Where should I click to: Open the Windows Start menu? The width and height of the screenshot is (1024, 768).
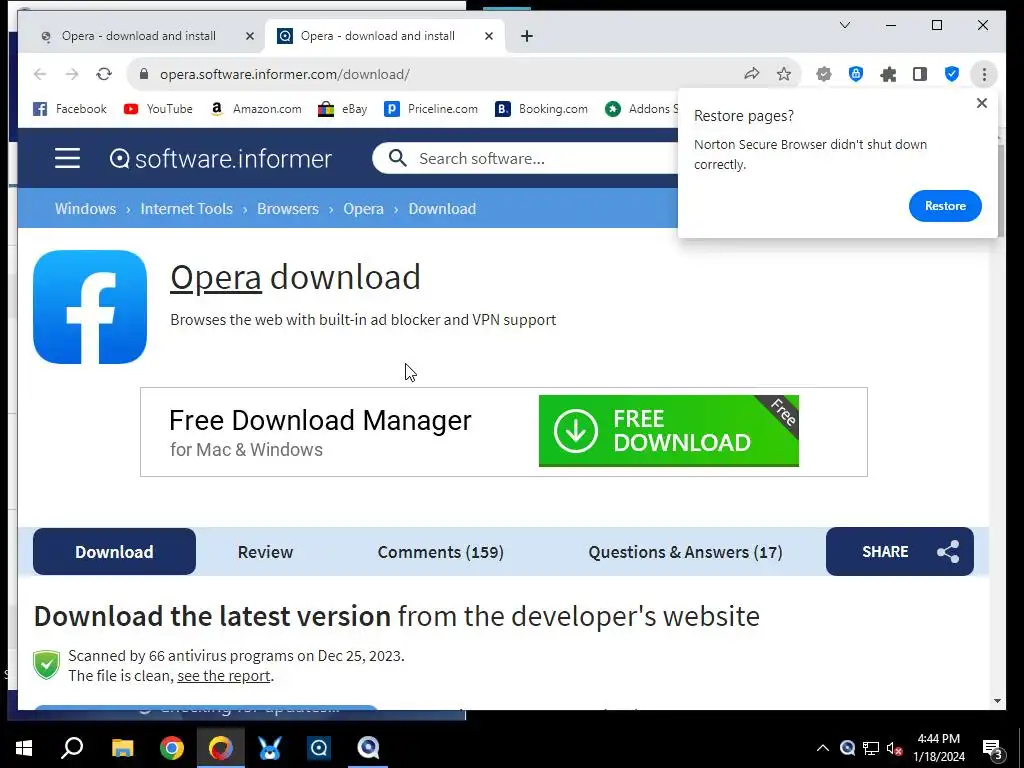[x=24, y=748]
